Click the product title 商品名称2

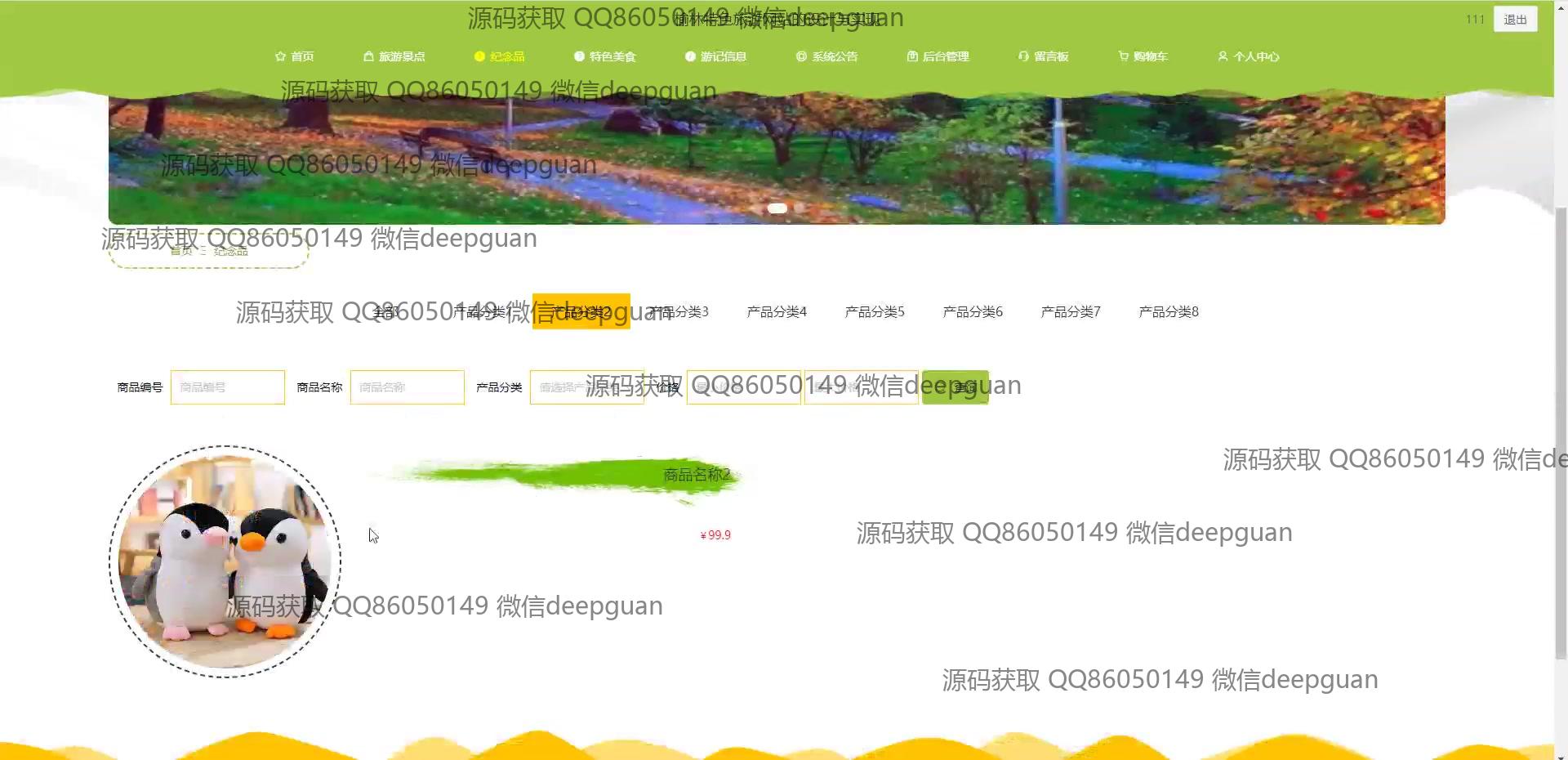[x=697, y=475]
